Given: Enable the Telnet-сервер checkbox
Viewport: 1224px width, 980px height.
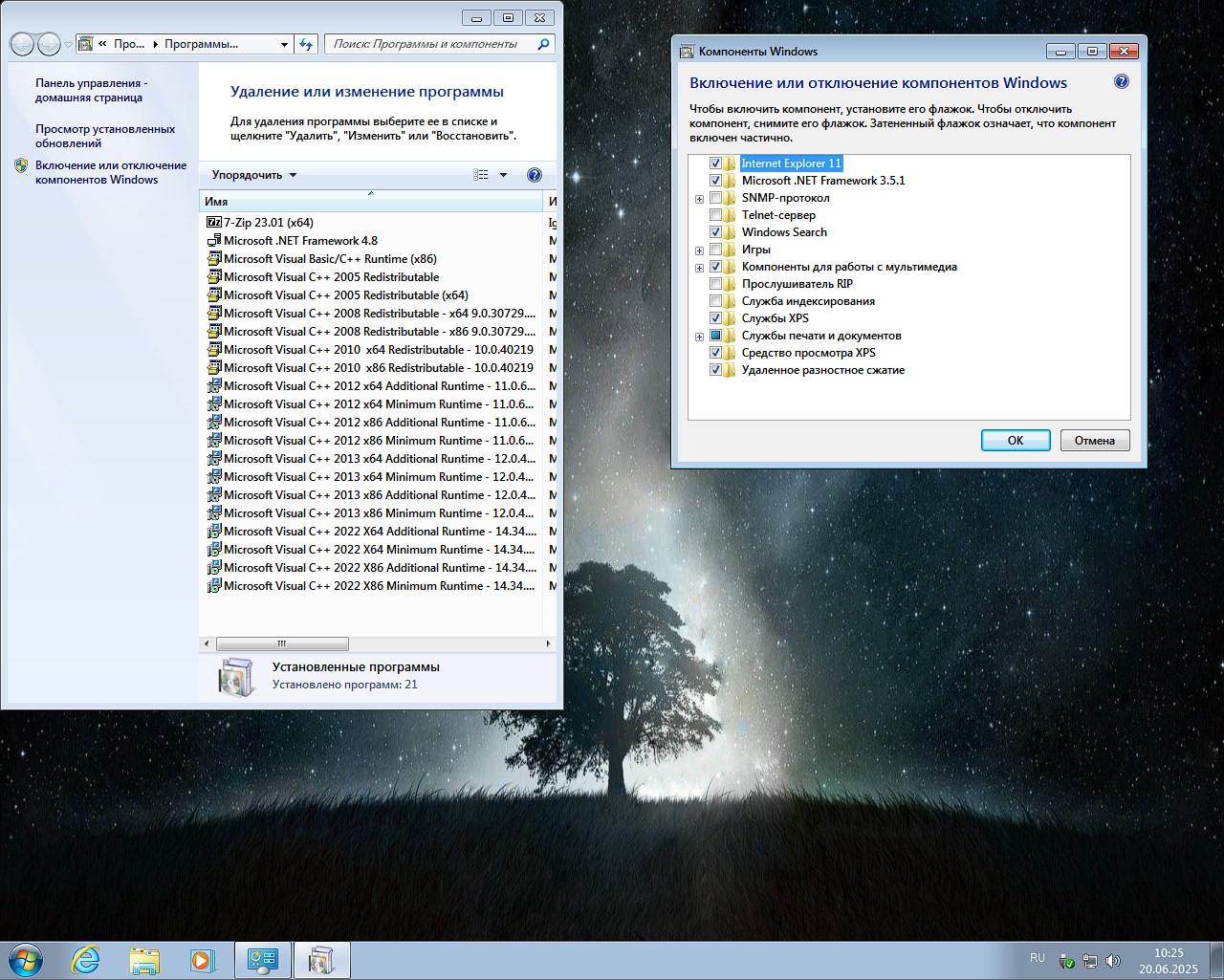Looking at the screenshot, I should click(715, 215).
